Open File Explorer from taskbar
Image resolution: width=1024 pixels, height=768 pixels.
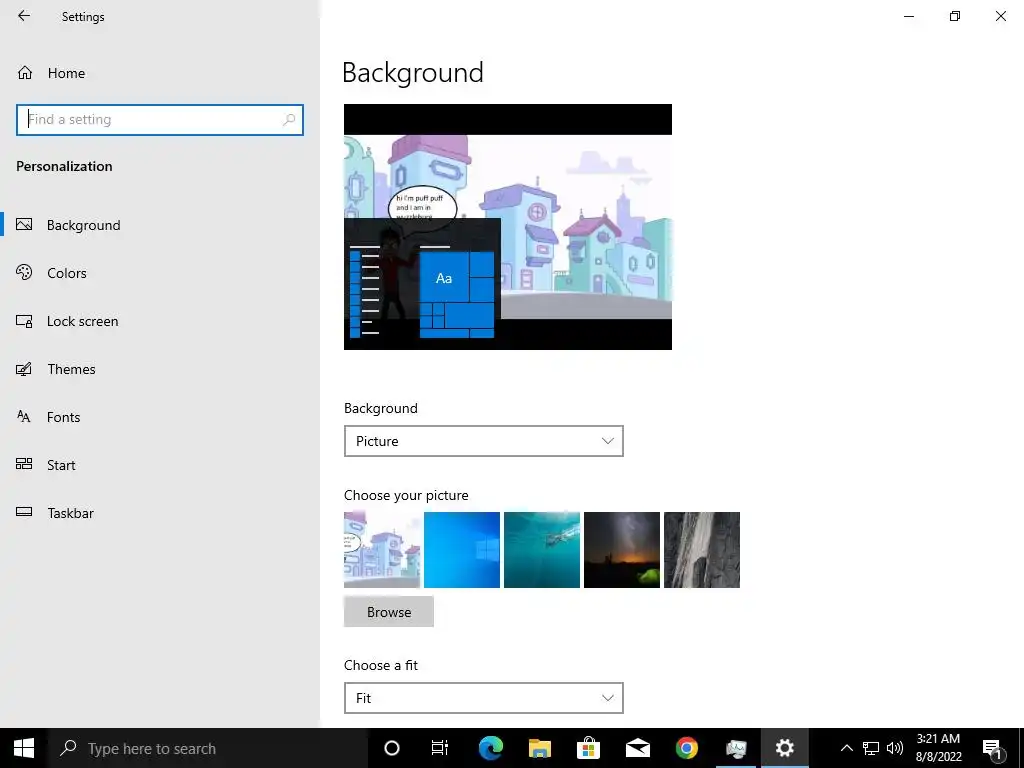[x=540, y=748]
